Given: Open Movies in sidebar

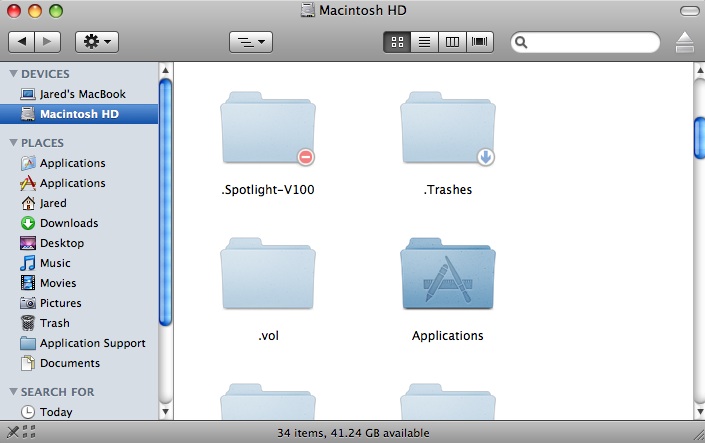Looking at the screenshot, I should point(79,283).
